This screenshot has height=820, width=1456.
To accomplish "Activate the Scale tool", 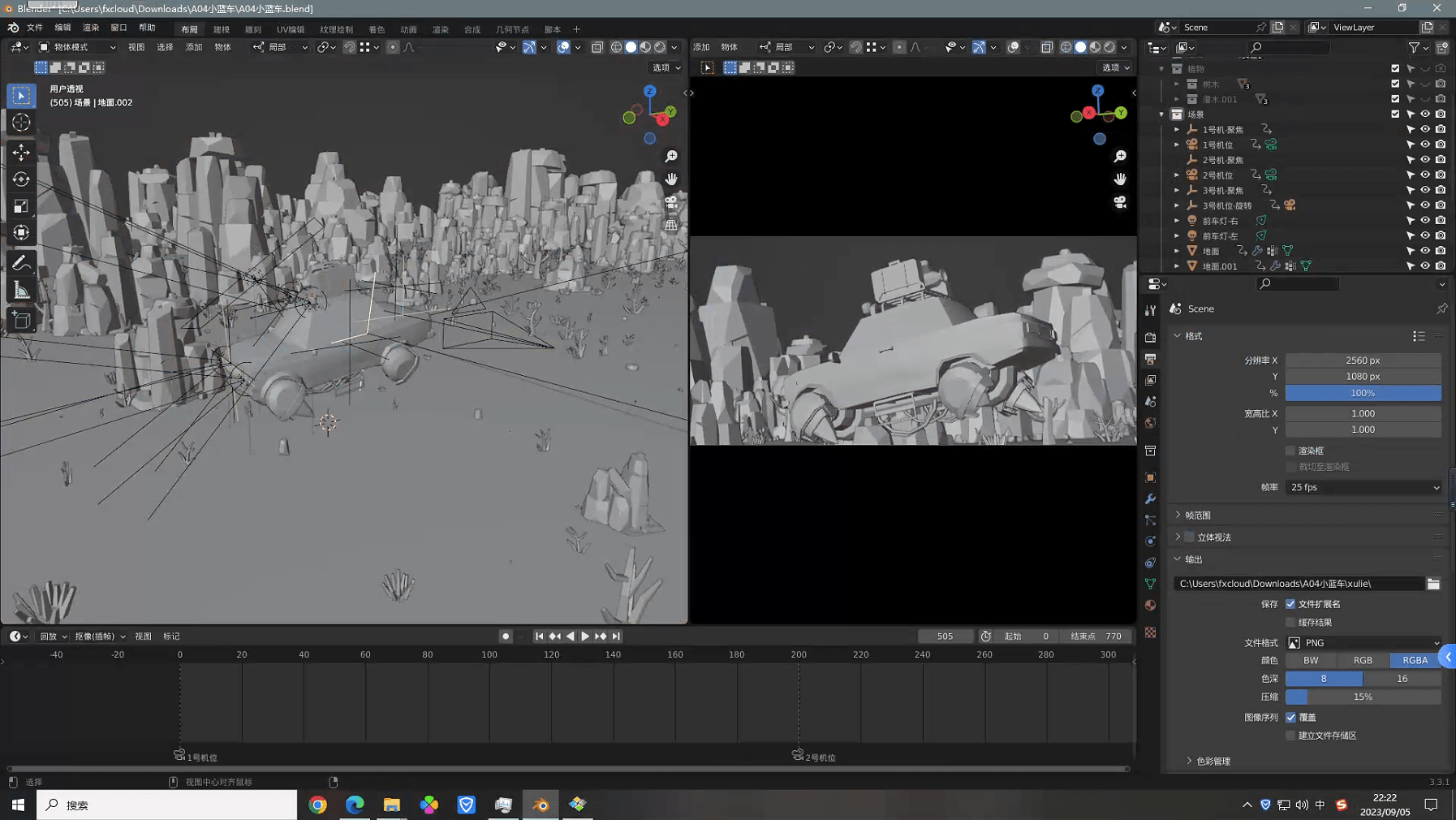I will (21, 206).
